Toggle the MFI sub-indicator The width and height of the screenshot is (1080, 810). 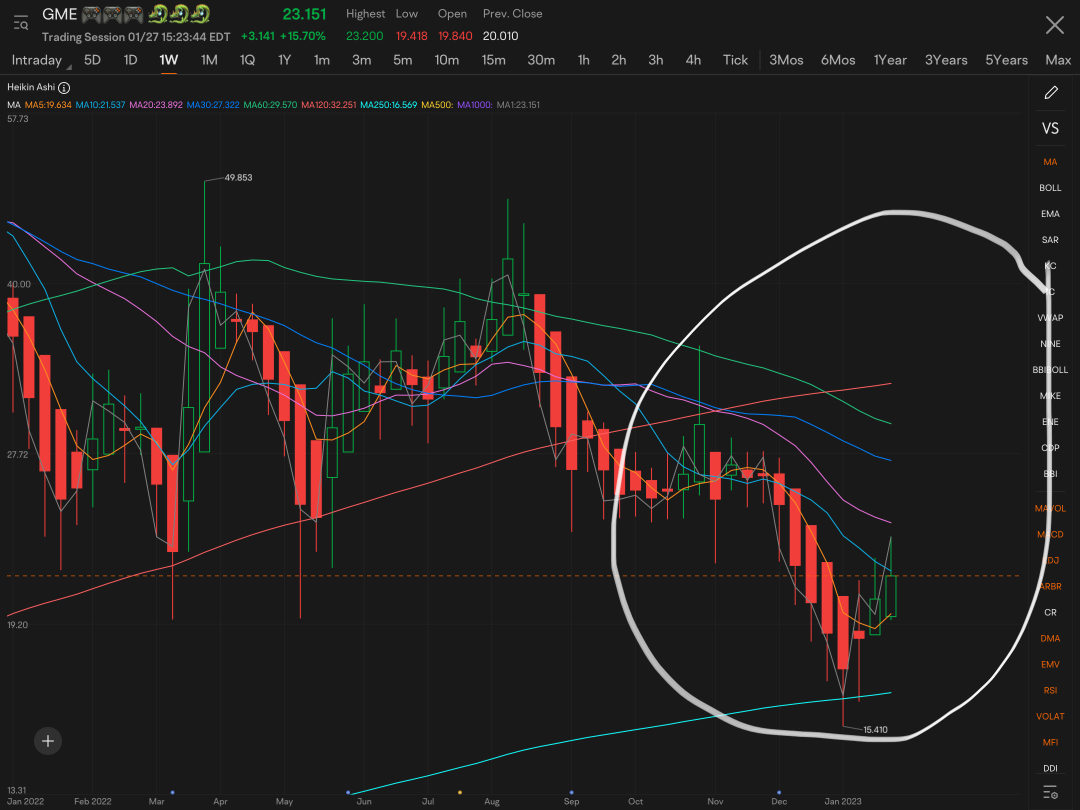point(1050,742)
